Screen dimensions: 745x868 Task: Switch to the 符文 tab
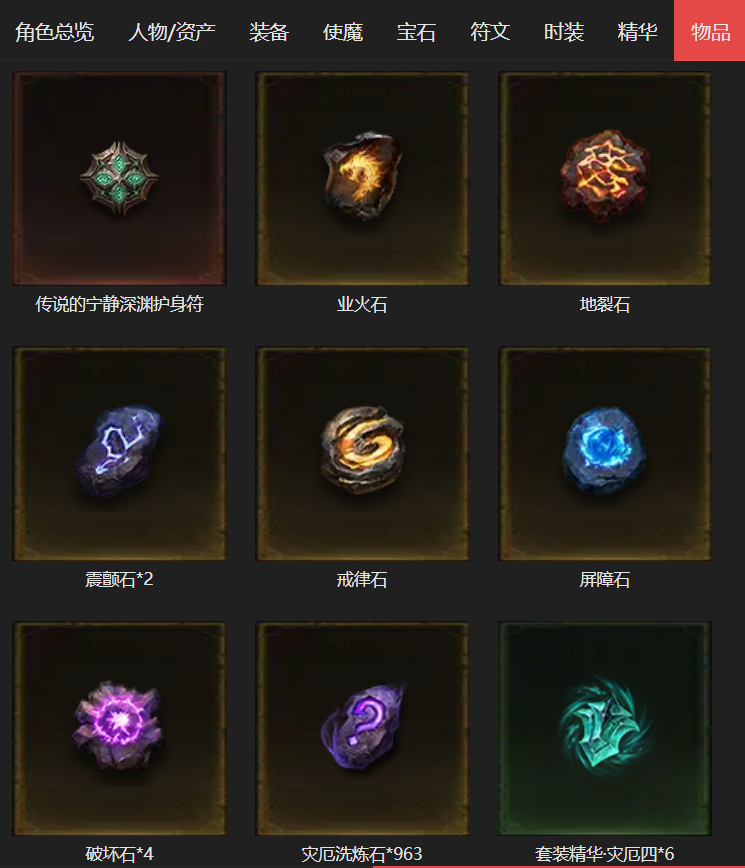[490, 32]
